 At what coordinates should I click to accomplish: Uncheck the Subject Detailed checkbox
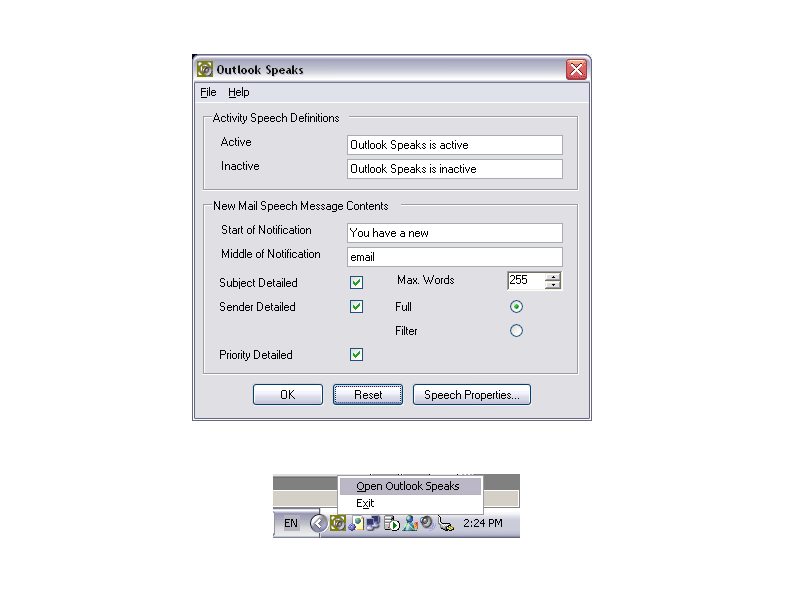[x=357, y=283]
